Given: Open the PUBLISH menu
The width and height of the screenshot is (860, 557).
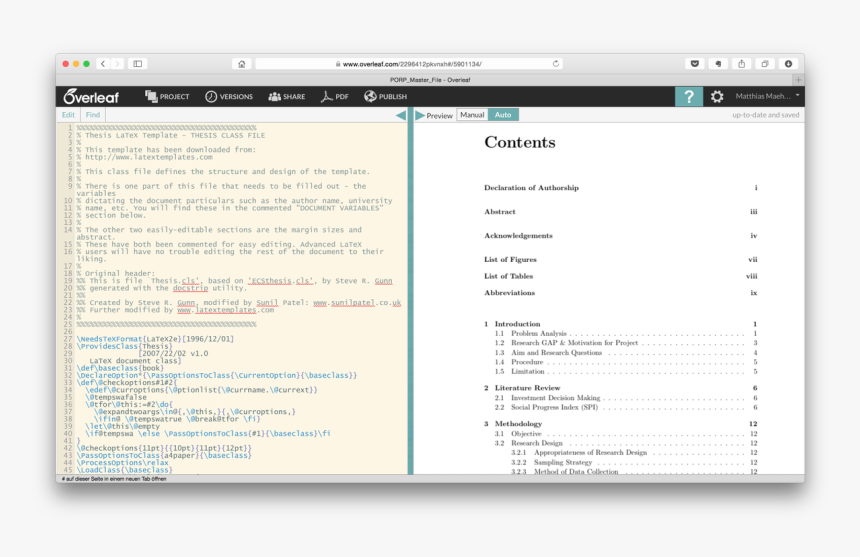Looking at the screenshot, I should (385, 96).
